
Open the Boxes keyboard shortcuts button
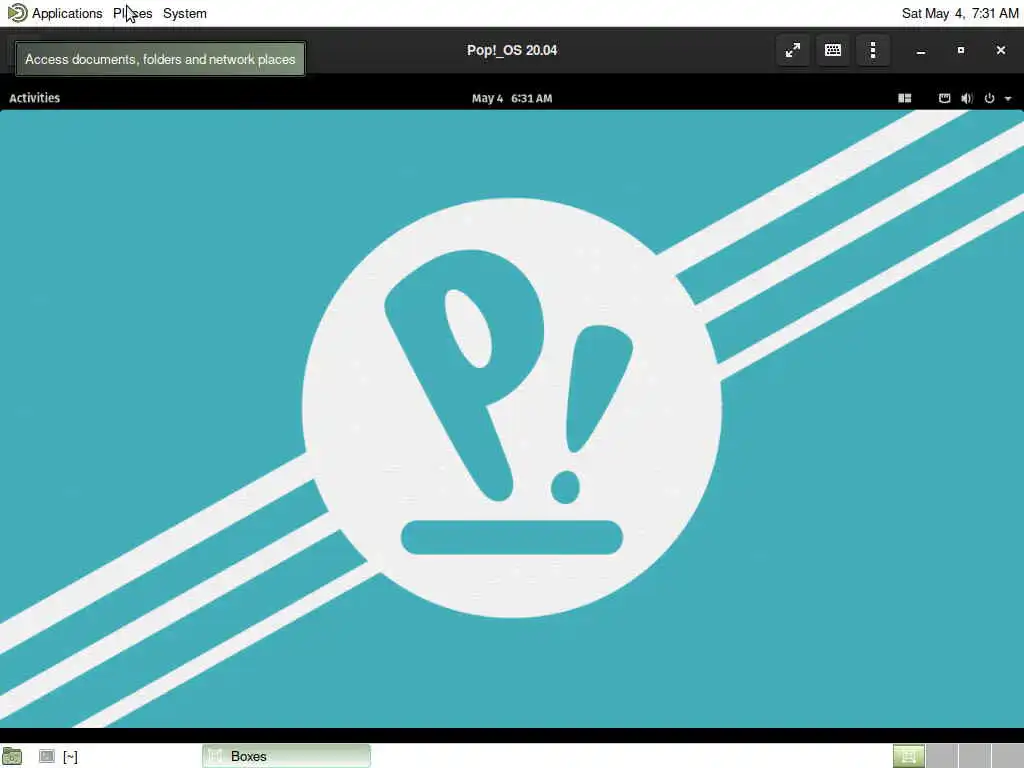[833, 50]
